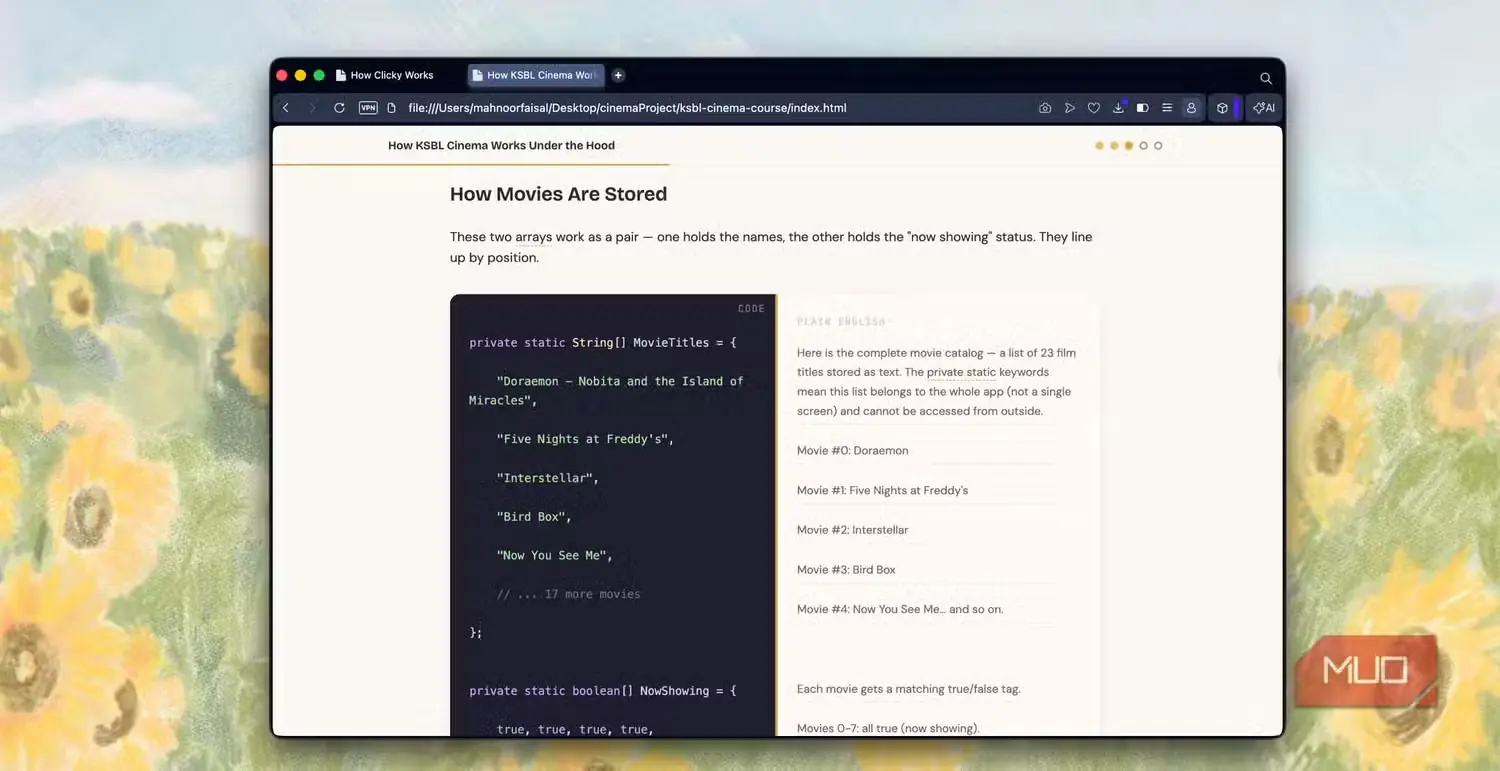This screenshot has width=1500, height=771.
Task: Open the player via the play triangle icon
Action: pos(1069,108)
